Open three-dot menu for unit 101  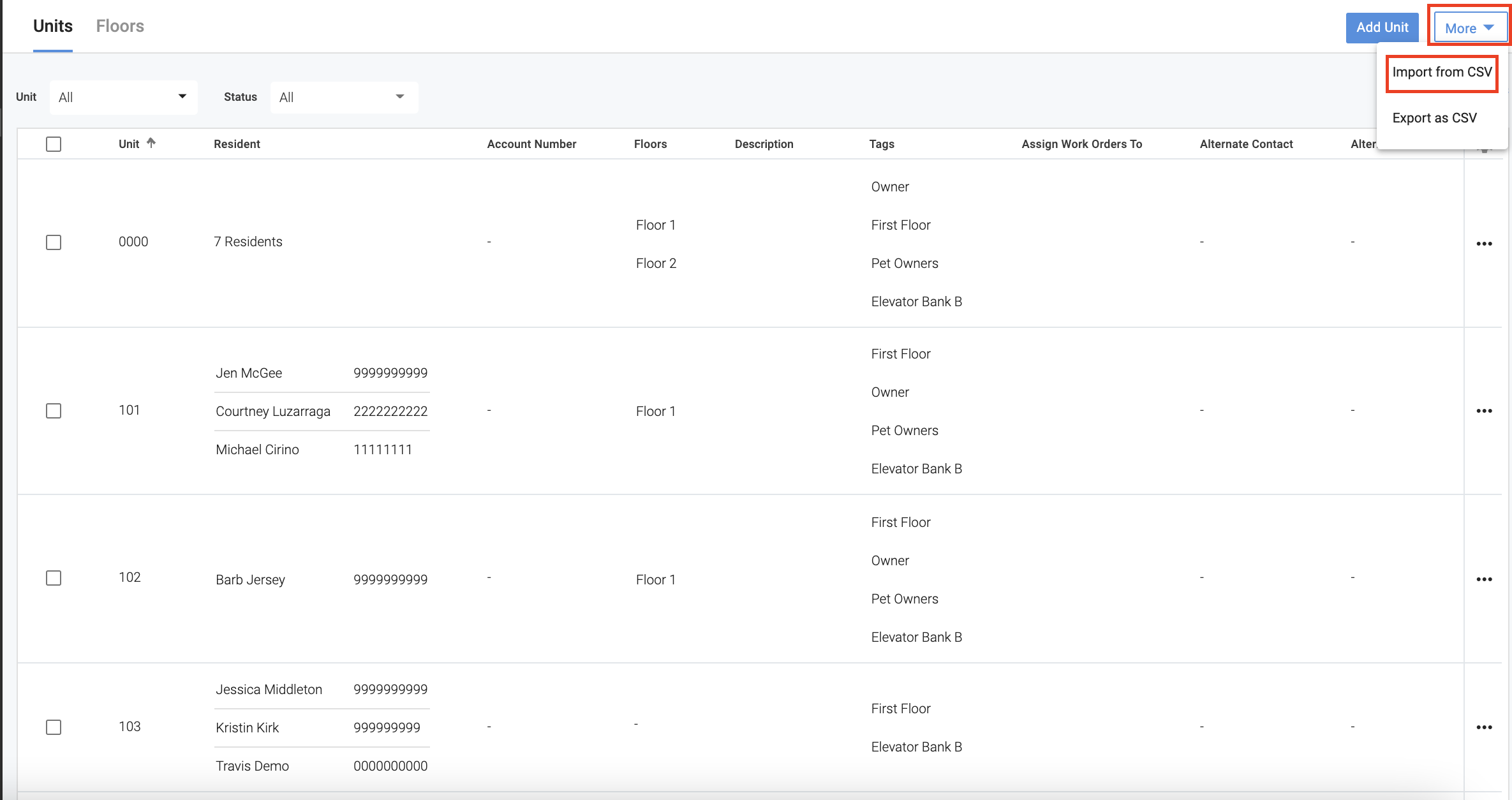coord(1484,411)
